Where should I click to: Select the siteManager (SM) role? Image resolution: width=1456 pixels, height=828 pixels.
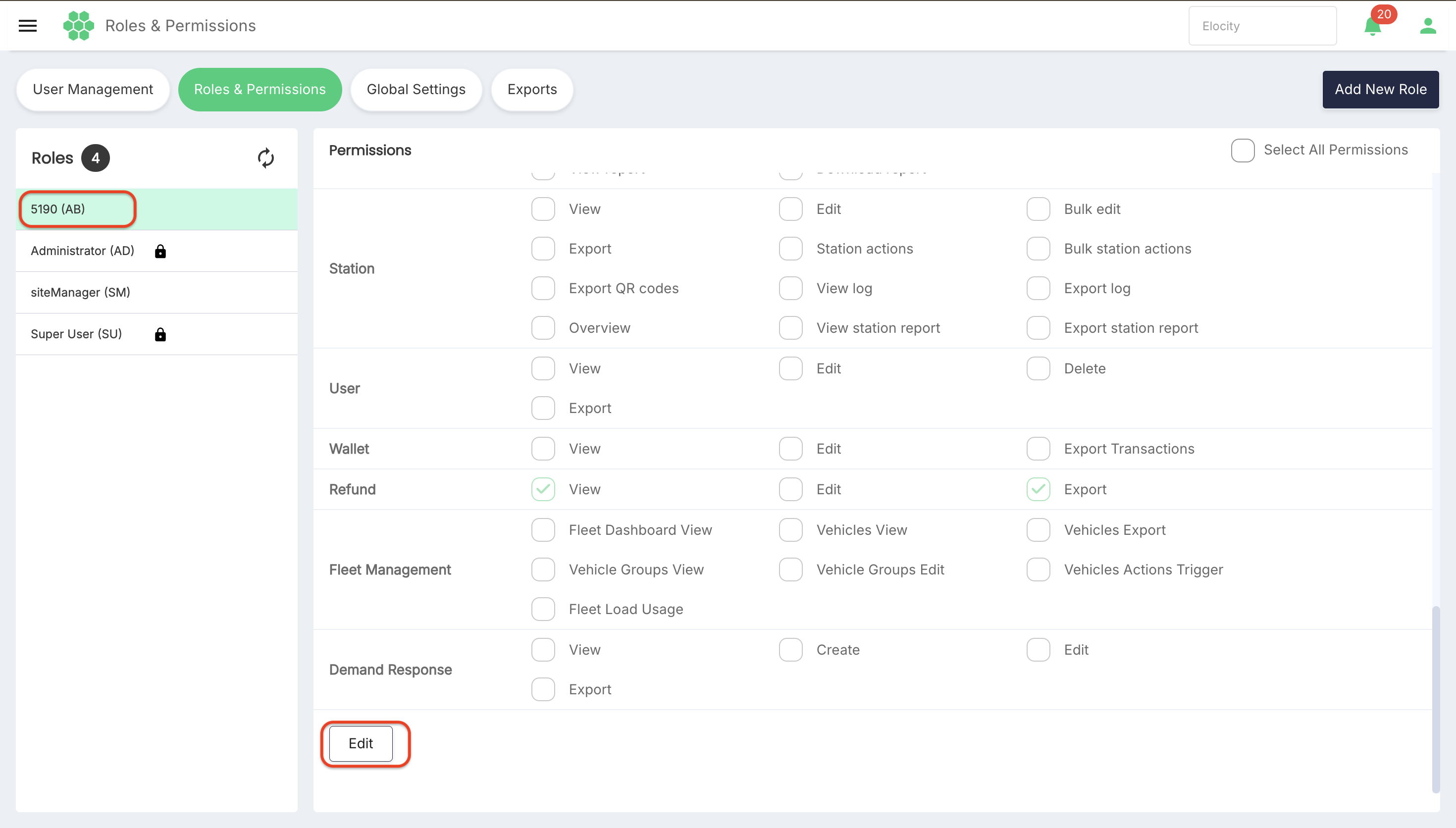click(156, 292)
